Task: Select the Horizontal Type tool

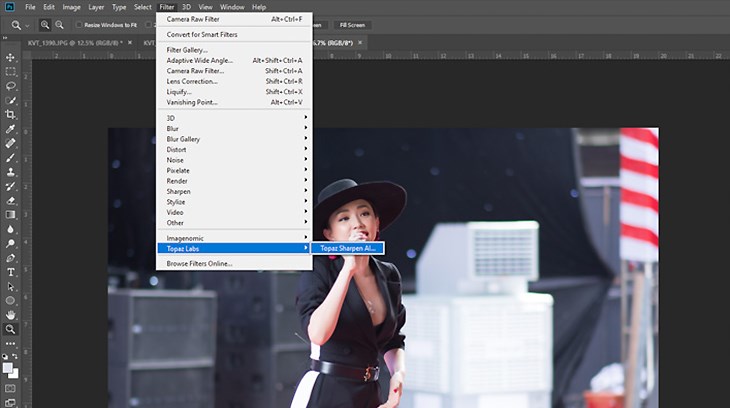Action: pos(10,272)
